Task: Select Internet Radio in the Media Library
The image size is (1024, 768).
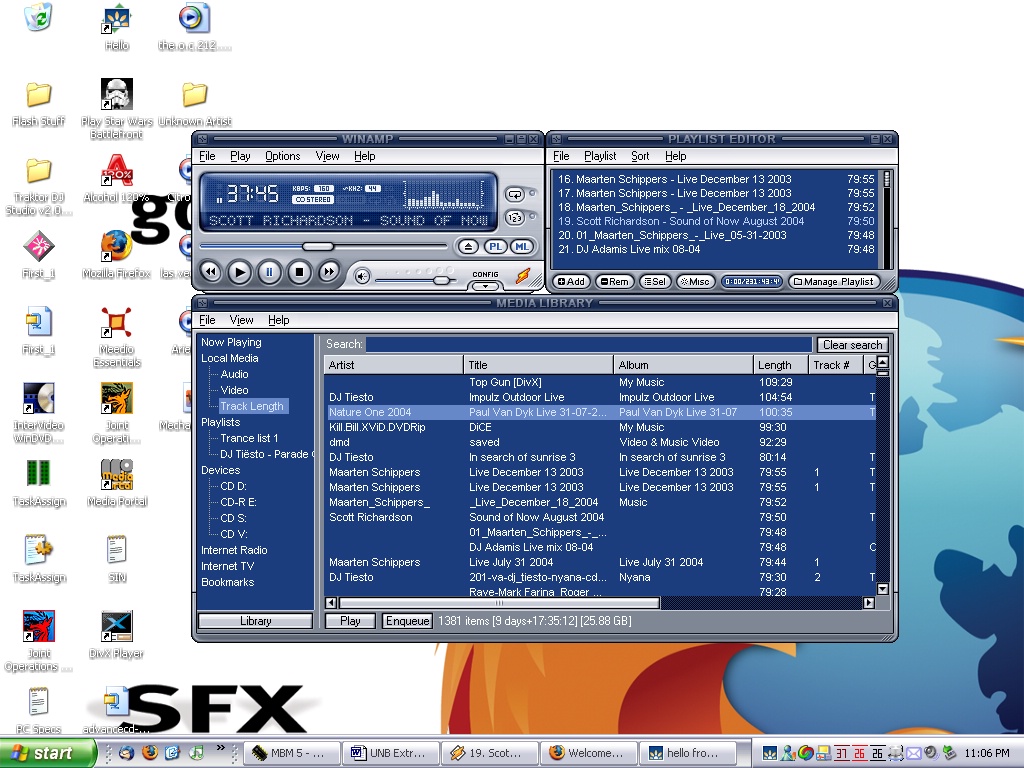Action: pyautogui.click(x=234, y=551)
